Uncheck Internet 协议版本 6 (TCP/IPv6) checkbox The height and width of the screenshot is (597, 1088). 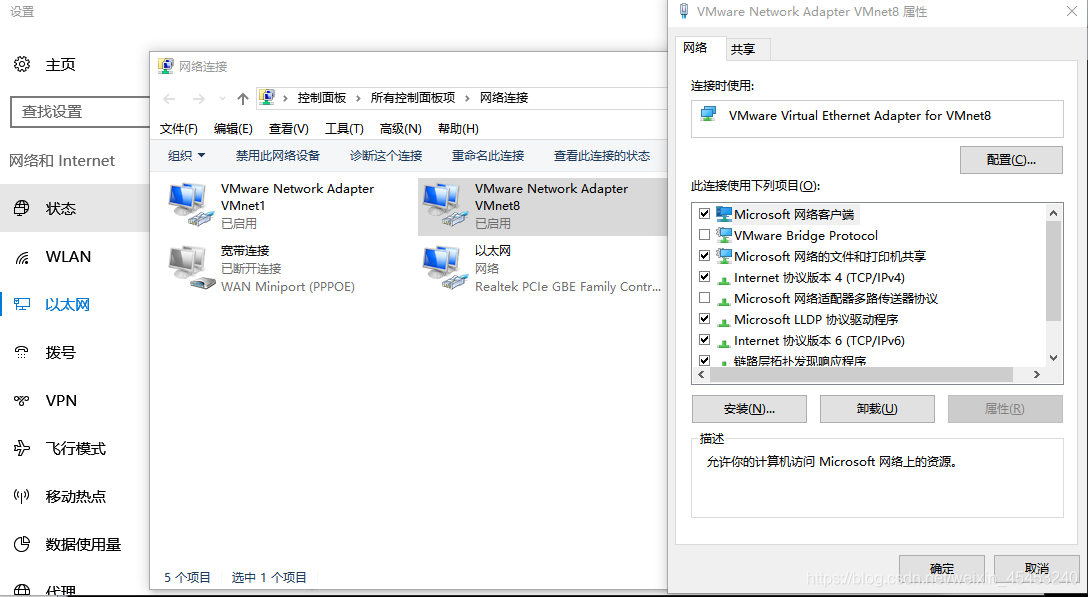click(x=704, y=339)
